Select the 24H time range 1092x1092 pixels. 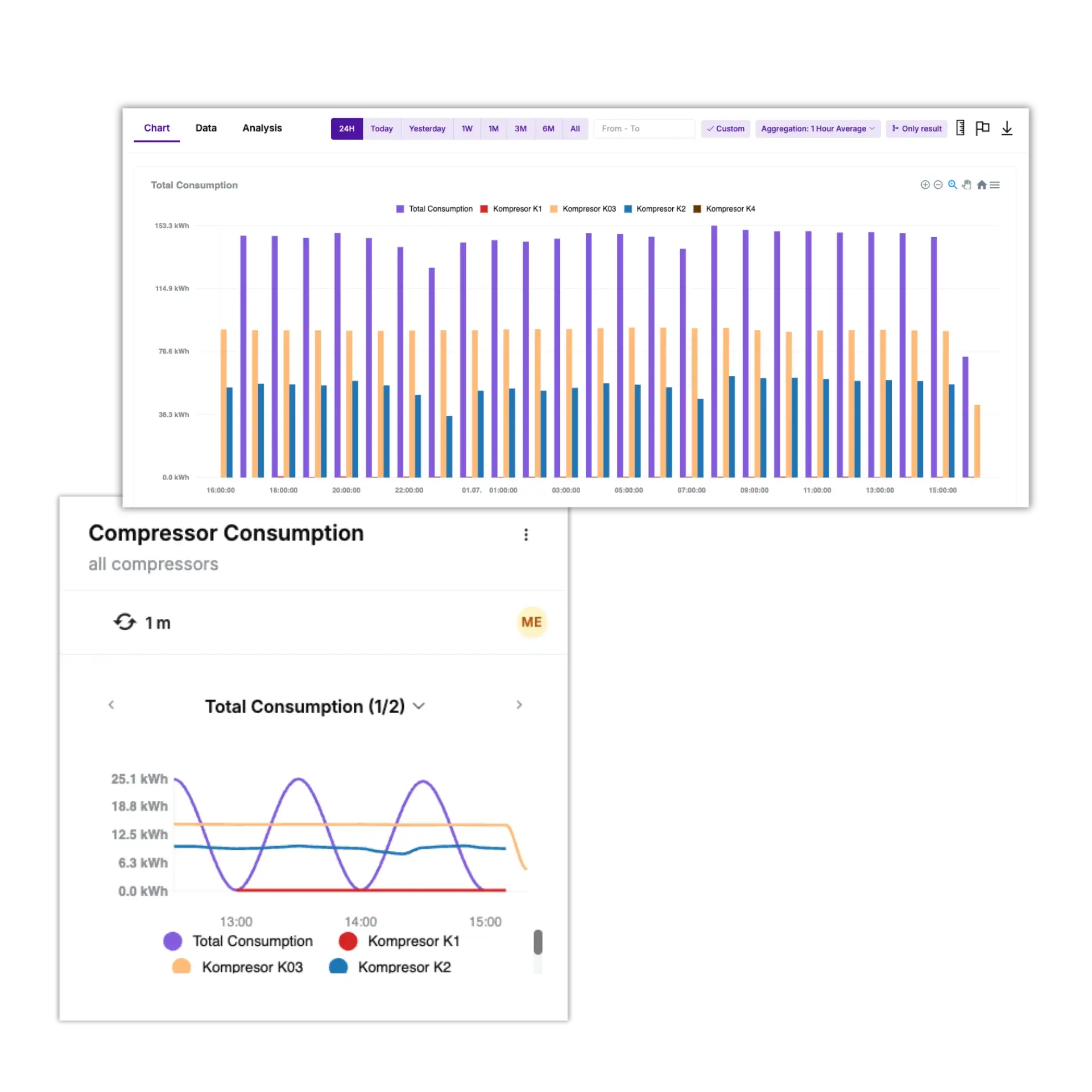click(x=346, y=129)
